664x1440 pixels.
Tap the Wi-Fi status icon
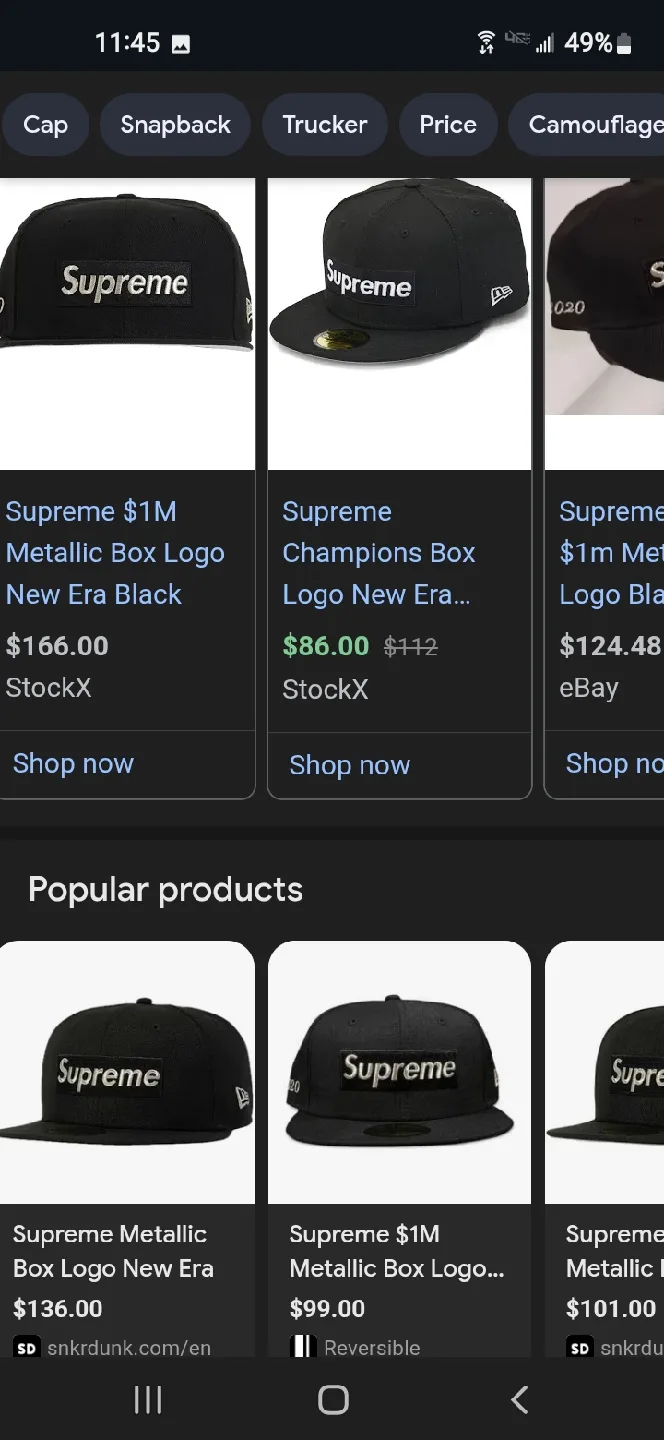coord(487,42)
